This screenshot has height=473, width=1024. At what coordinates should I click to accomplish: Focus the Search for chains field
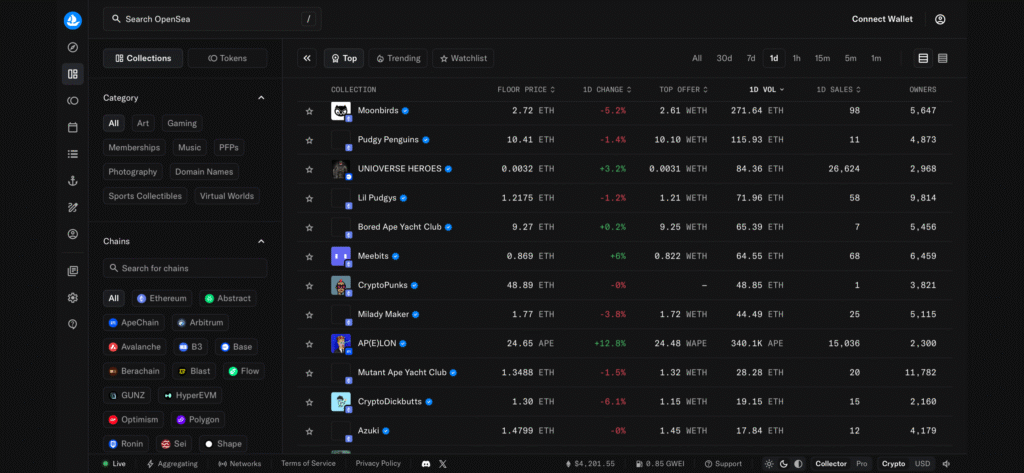pos(185,268)
